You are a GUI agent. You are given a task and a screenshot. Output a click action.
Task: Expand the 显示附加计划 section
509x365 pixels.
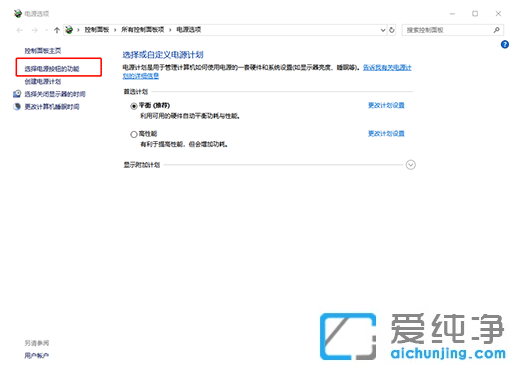click(411, 165)
